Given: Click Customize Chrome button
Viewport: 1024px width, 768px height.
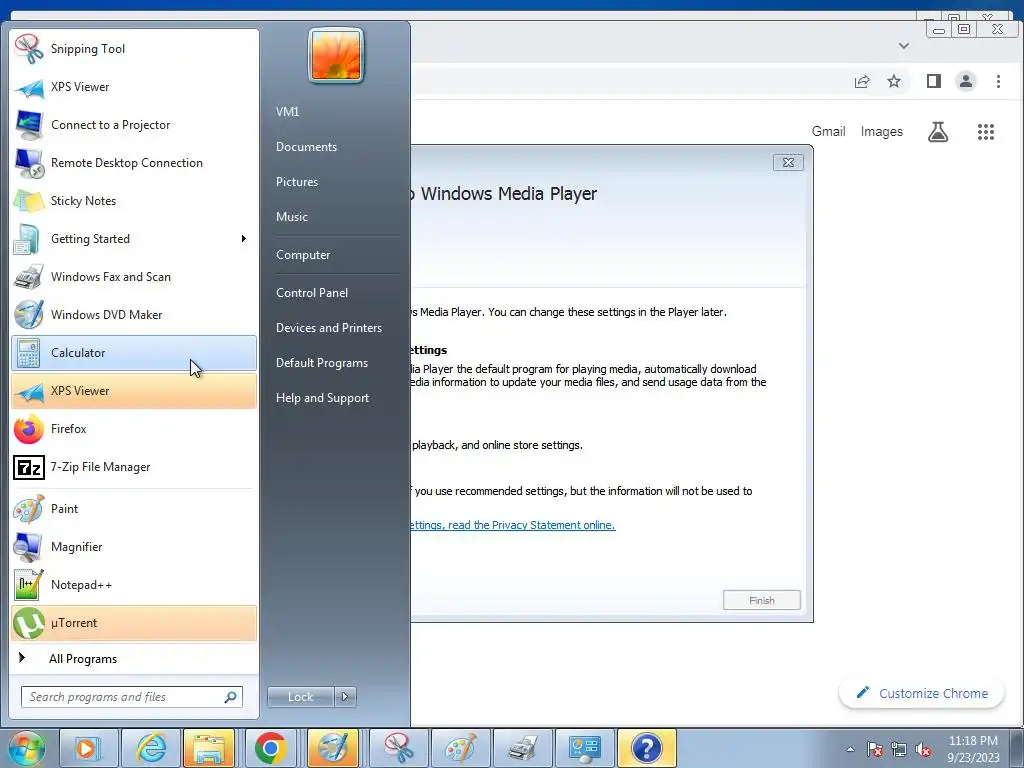Looking at the screenshot, I should (921, 694).
